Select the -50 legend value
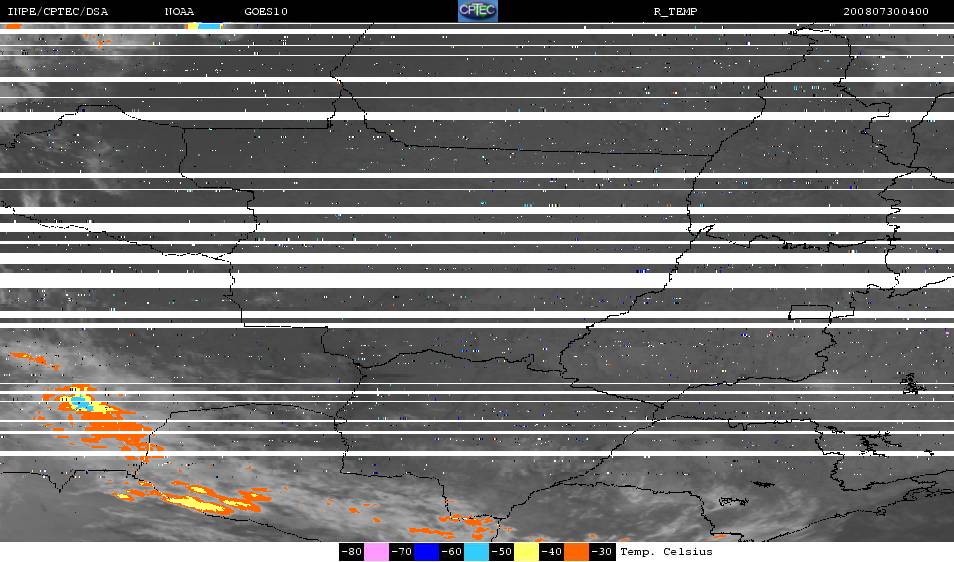This screenshot has height=562, width=954. (x=502, y=552)
